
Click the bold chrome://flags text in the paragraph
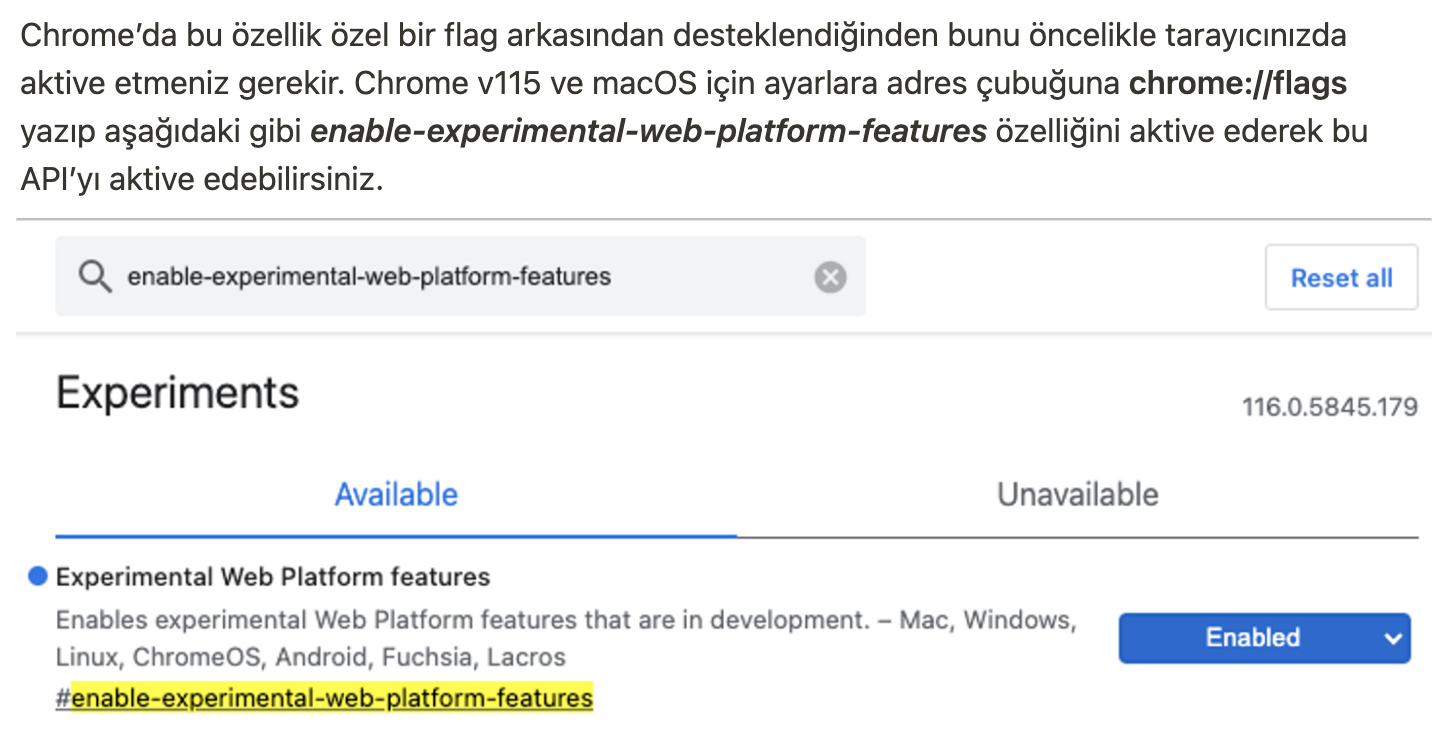(1238, 84)
